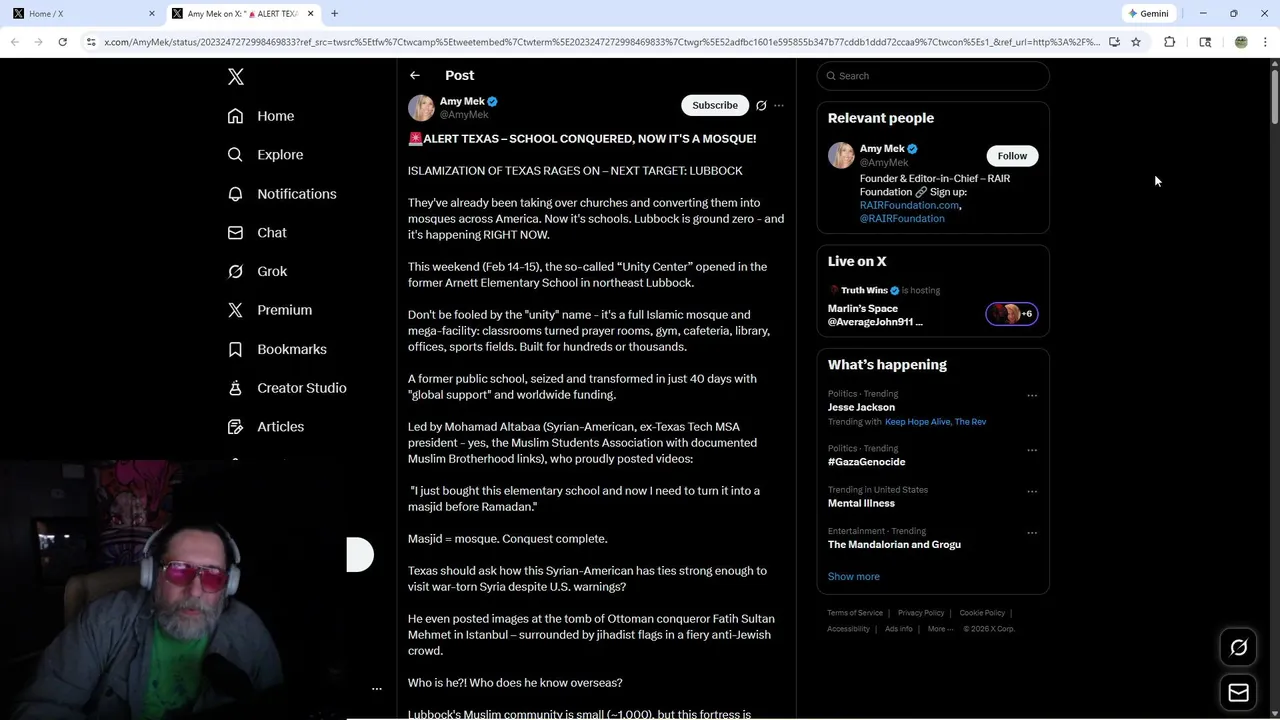Open Amy Mek avatar in Relevant people
Screen dimensions: 1280x720
[x=841, y=155]
